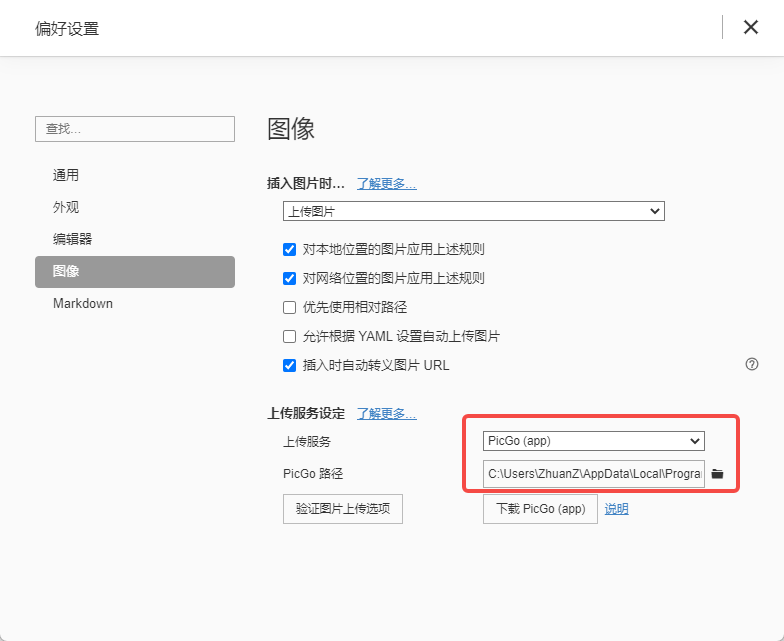Click the folder icon beside PicGo path
Viewport: 784px width, 641px height.
click(x=718, y=474)
